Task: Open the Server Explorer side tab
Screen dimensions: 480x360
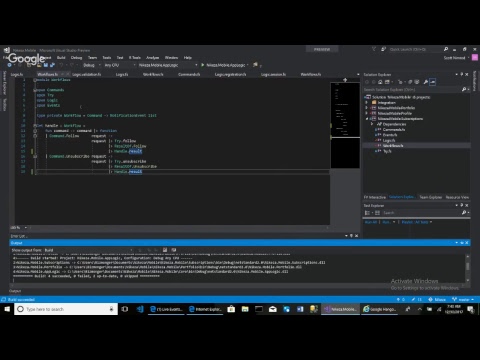Action: point(5,82)
